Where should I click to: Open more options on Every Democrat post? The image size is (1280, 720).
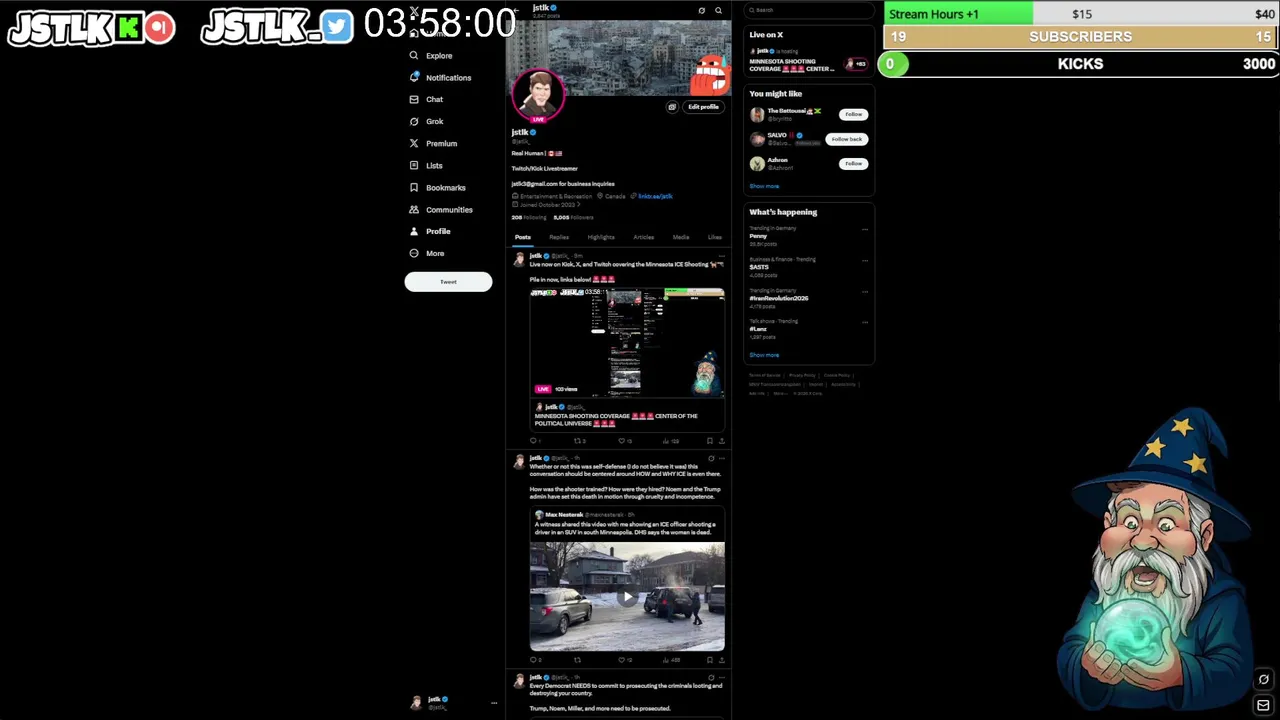pyautogui.click(x=721, y=677)
